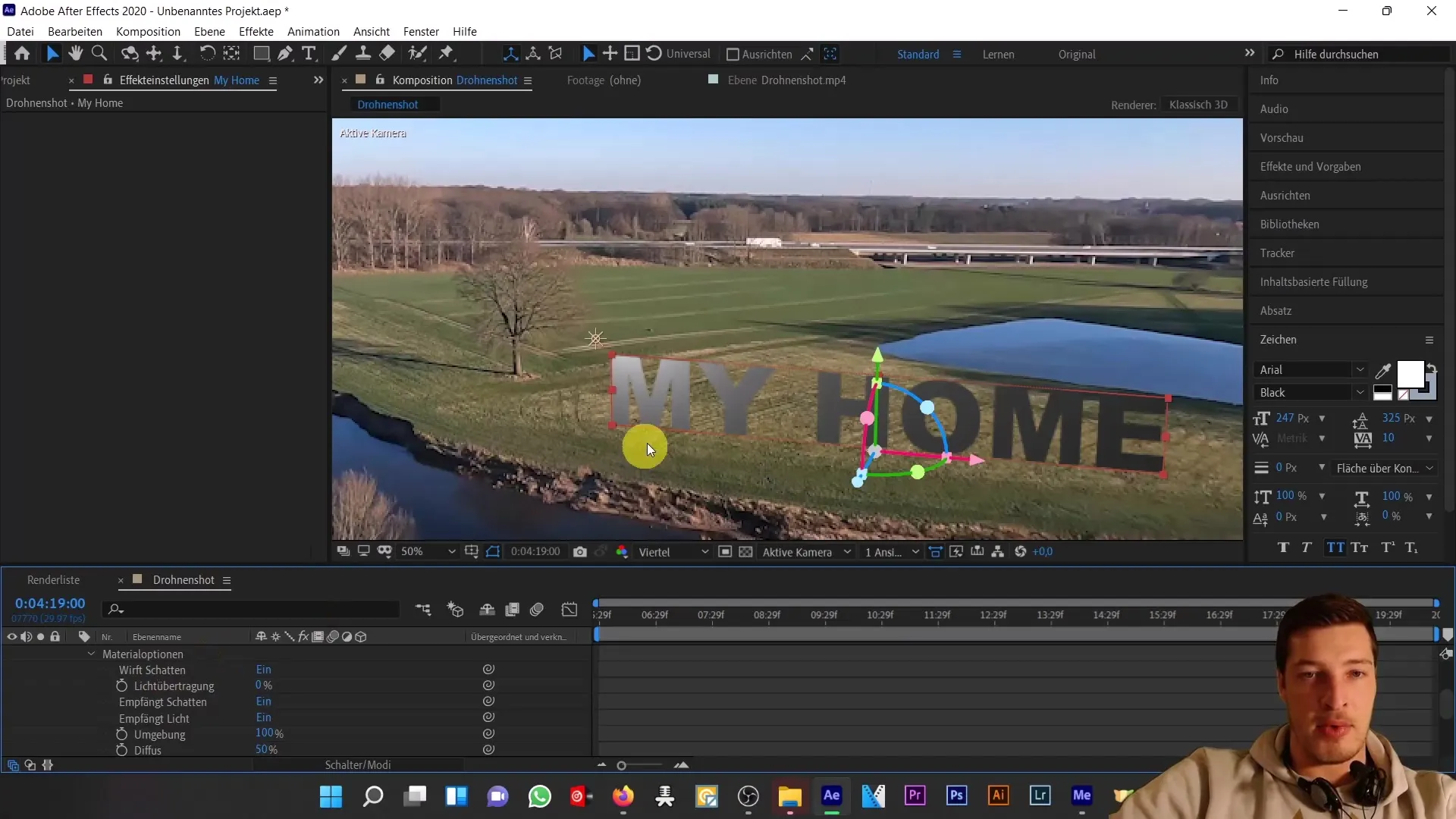Open Photoshop from the taskbar
1456x819 pixels.
pos(957,795)
